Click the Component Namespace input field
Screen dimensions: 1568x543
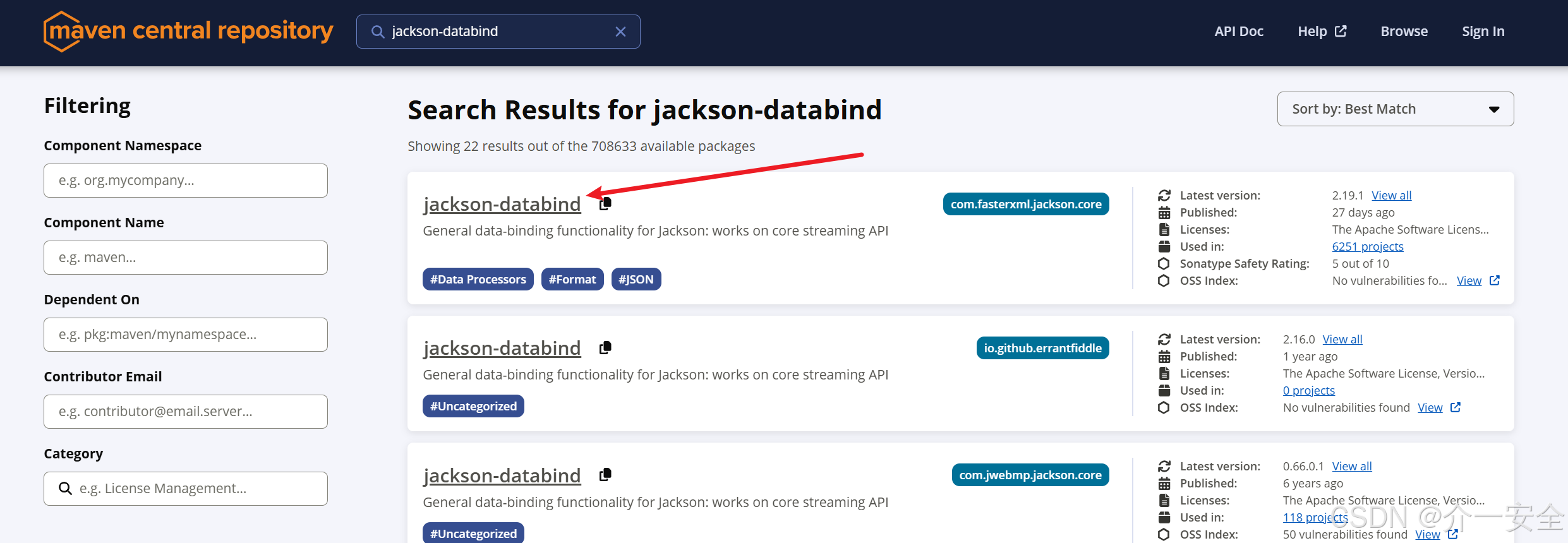pyautogui.click(x=186, y=181)
